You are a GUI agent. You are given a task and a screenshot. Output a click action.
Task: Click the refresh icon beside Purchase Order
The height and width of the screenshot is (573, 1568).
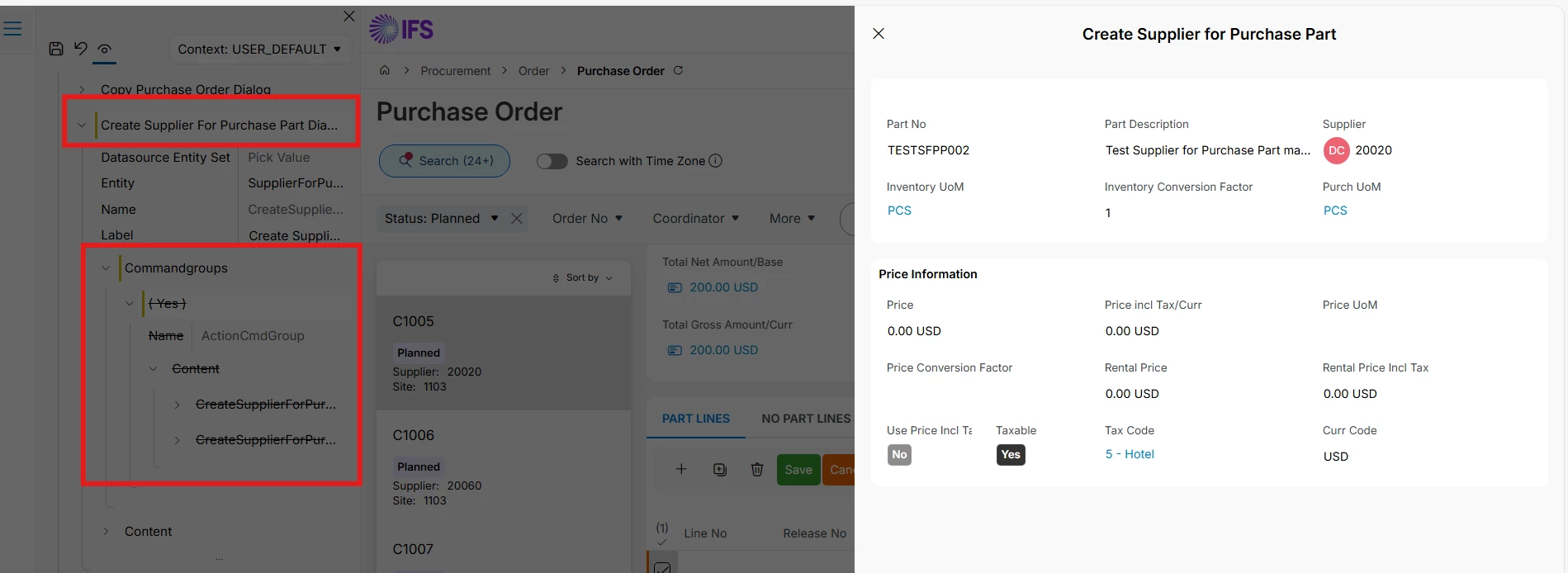pyautogui.click(x=678, y=70)
